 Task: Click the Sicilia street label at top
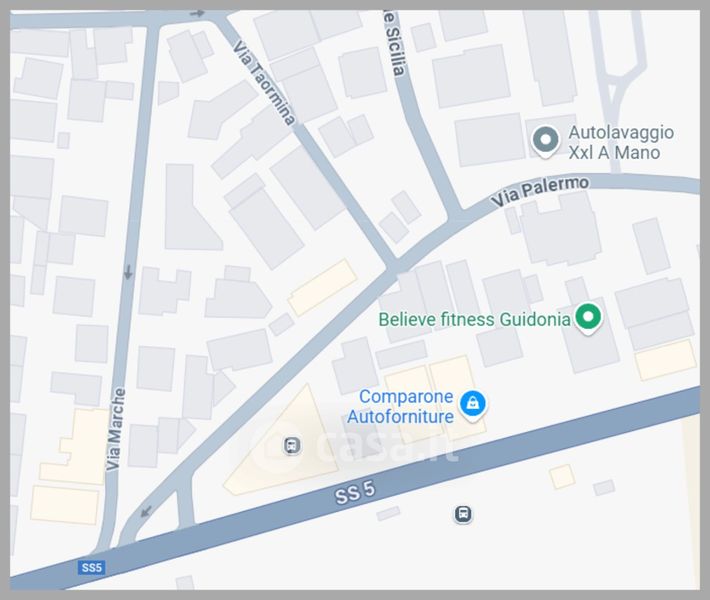[393, 43]
